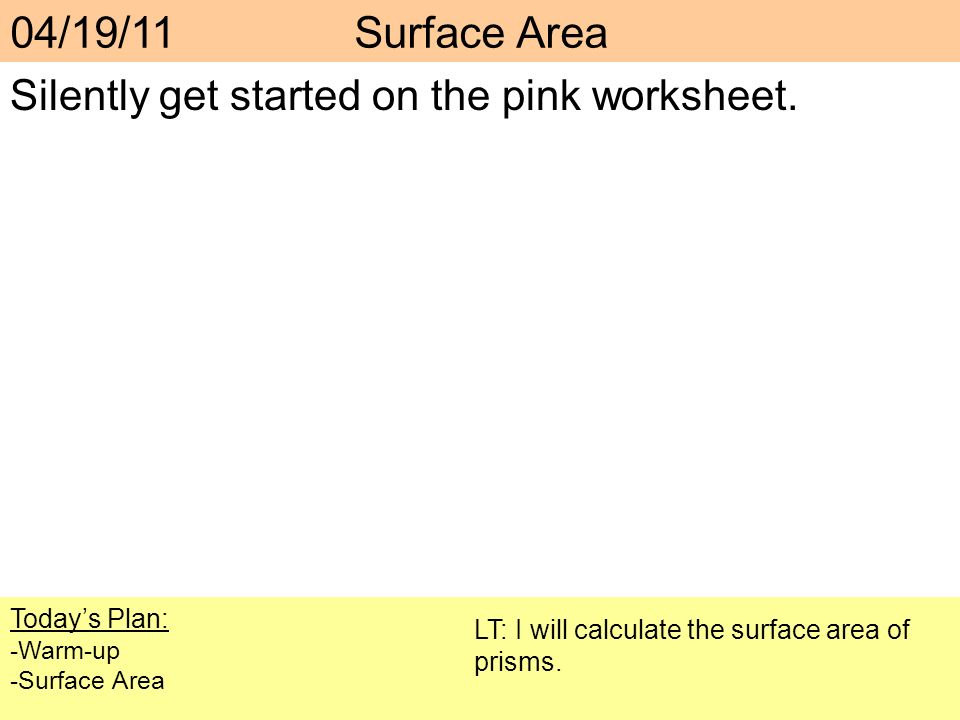Select the -Warm-up plan item
Screen dimensions: 960x720
(65, 651)
